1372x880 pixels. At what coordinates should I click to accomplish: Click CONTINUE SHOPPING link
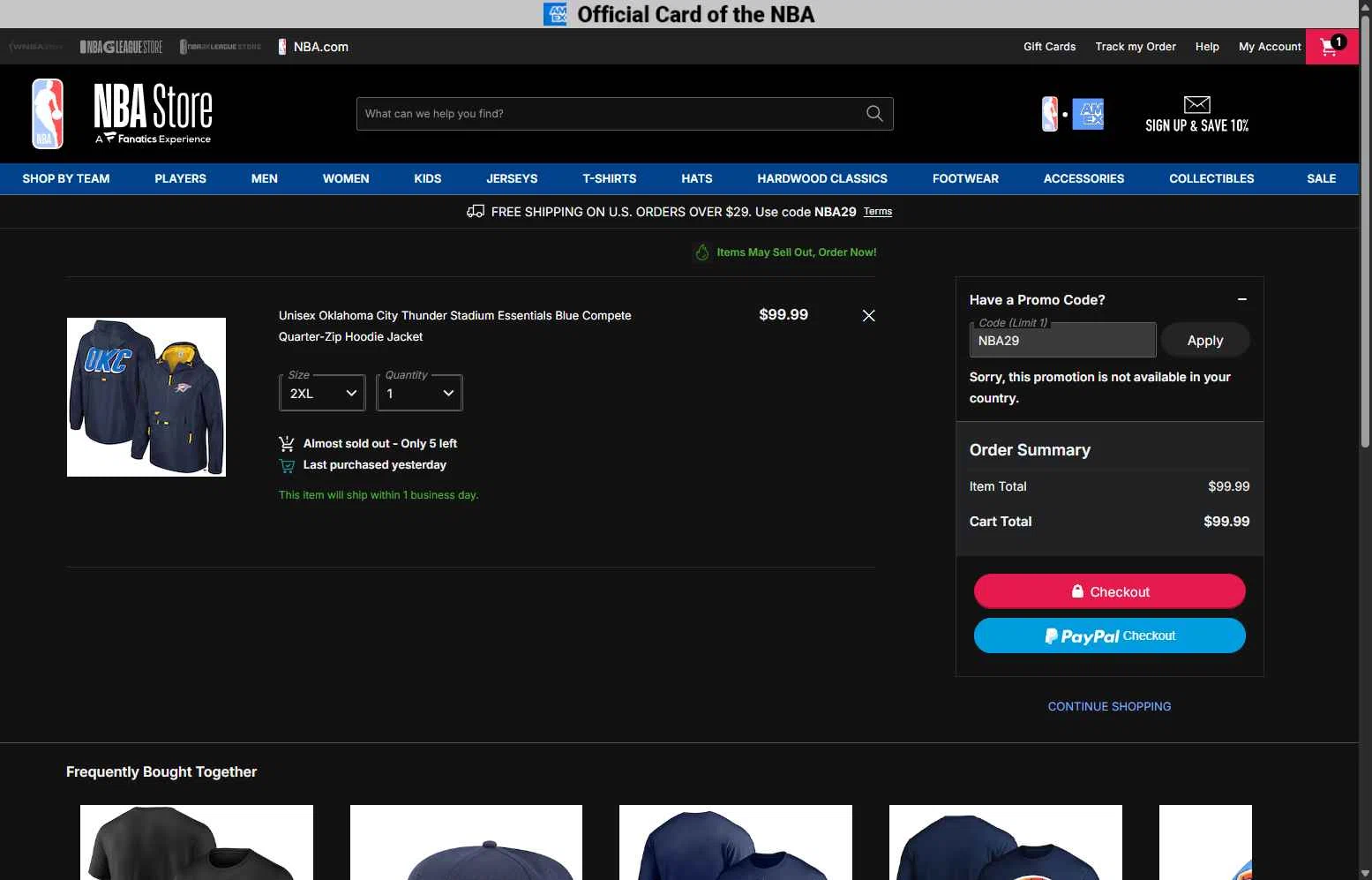tap(1109, 706)
